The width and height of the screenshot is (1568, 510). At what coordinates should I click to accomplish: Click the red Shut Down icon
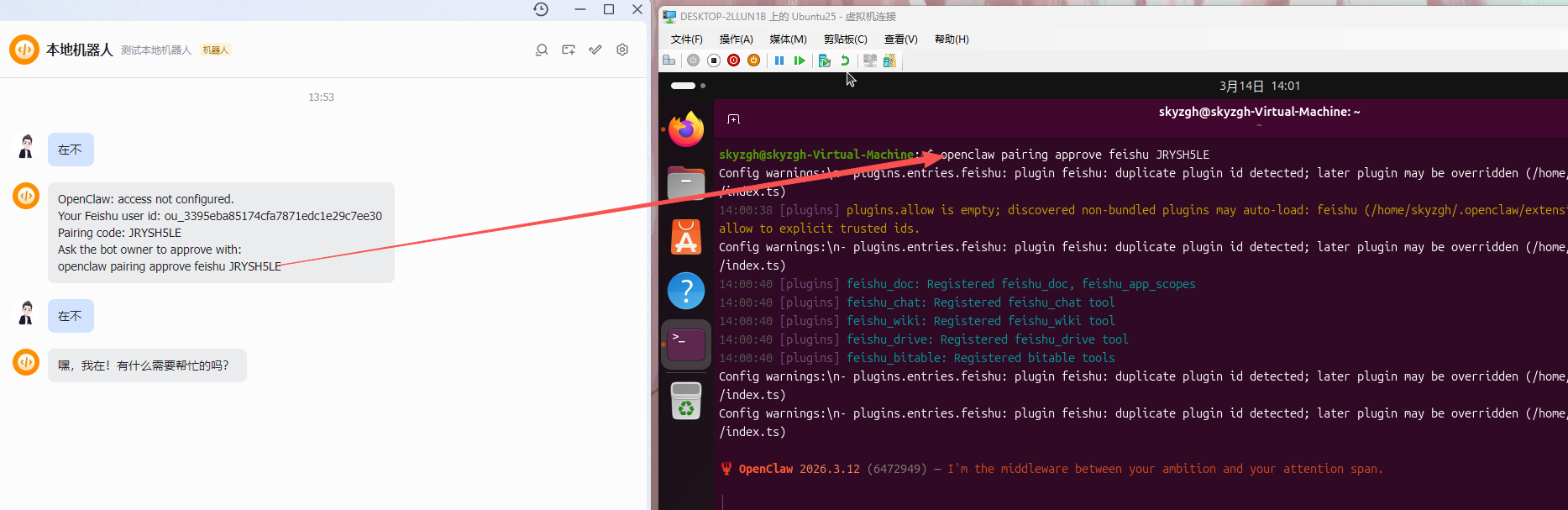[x=733, y=60]
